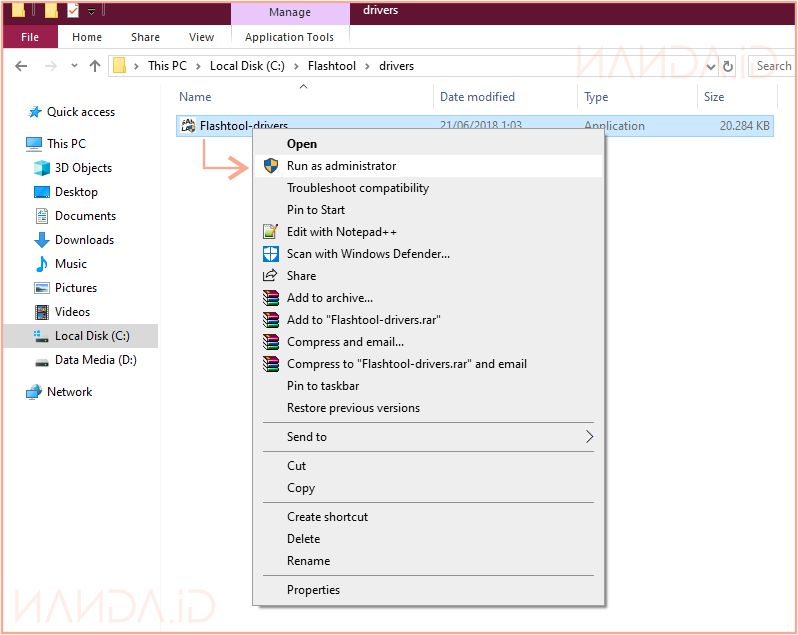Click the Run as administrator shield icon
Image resolution: width=798 pixels, height=635 pixels.
point(269,166)
